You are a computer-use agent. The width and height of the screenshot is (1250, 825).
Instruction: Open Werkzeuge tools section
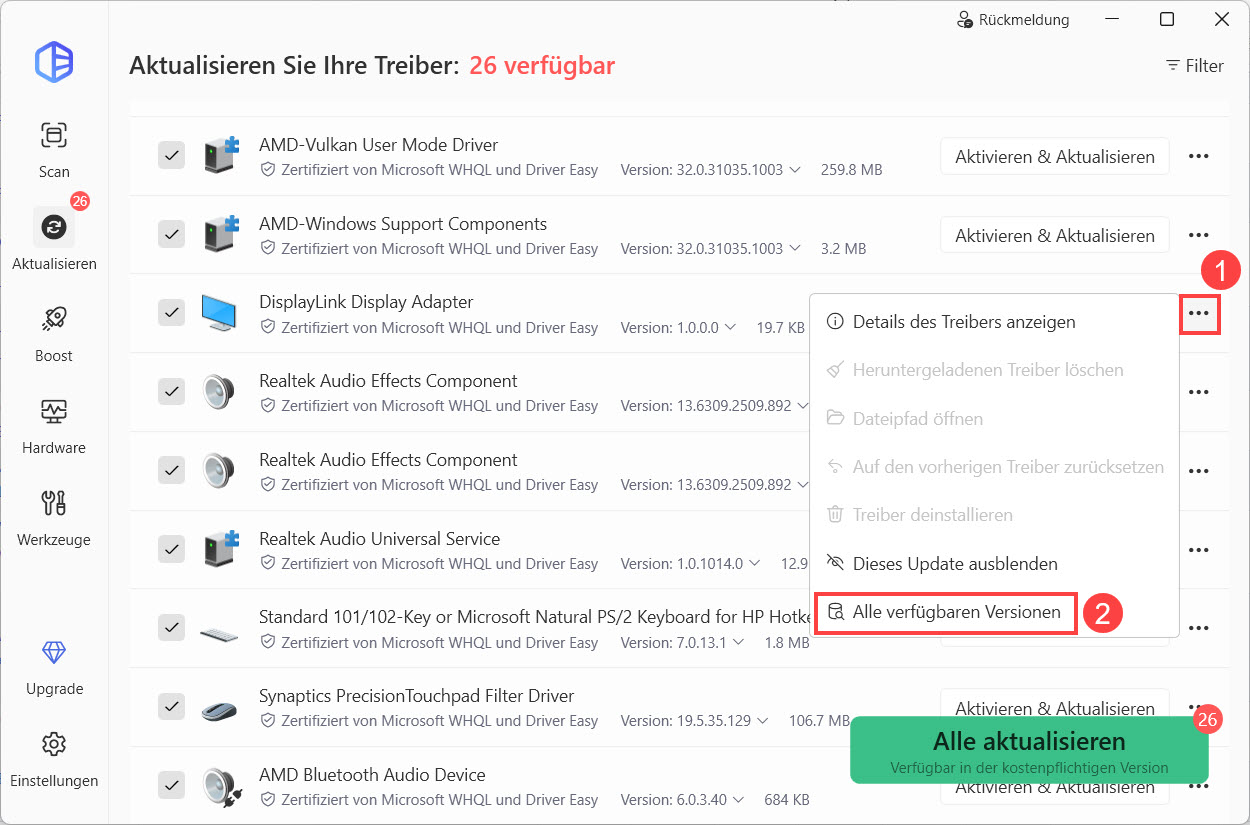(x=54, y=517)
